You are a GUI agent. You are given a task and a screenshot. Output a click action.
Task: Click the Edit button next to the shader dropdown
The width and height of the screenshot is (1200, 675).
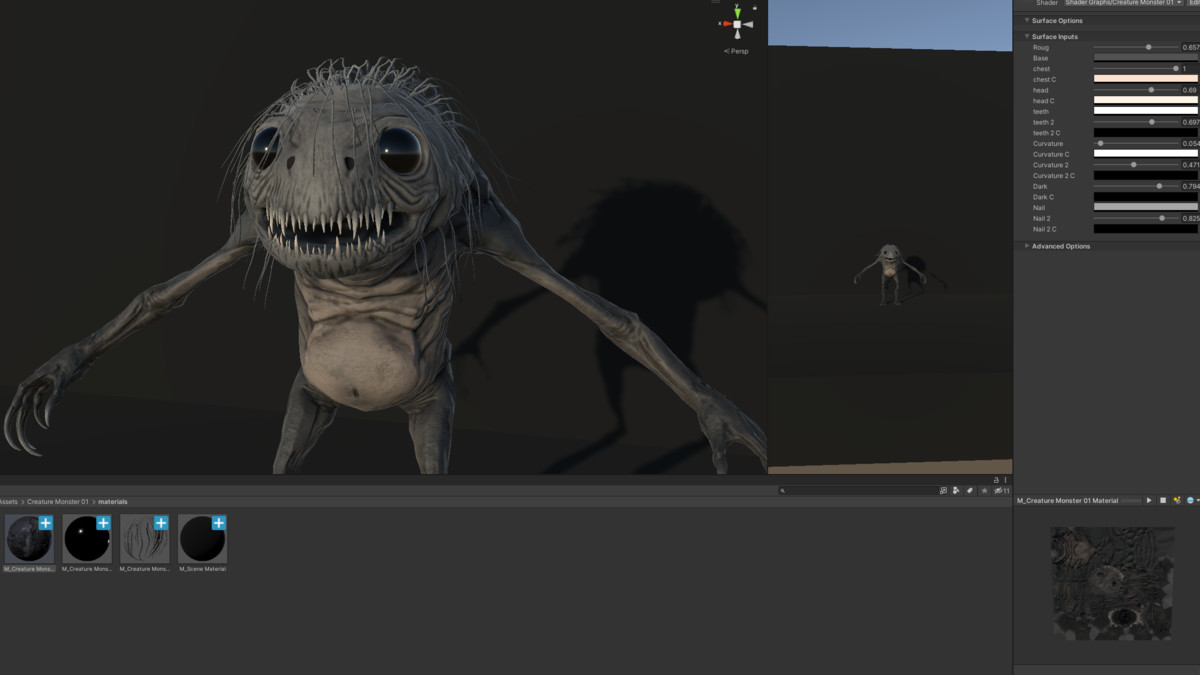coord(1196,3)
